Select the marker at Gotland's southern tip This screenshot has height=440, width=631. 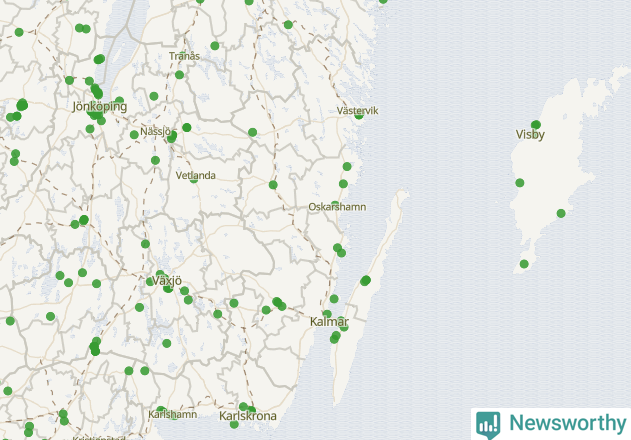524,264
